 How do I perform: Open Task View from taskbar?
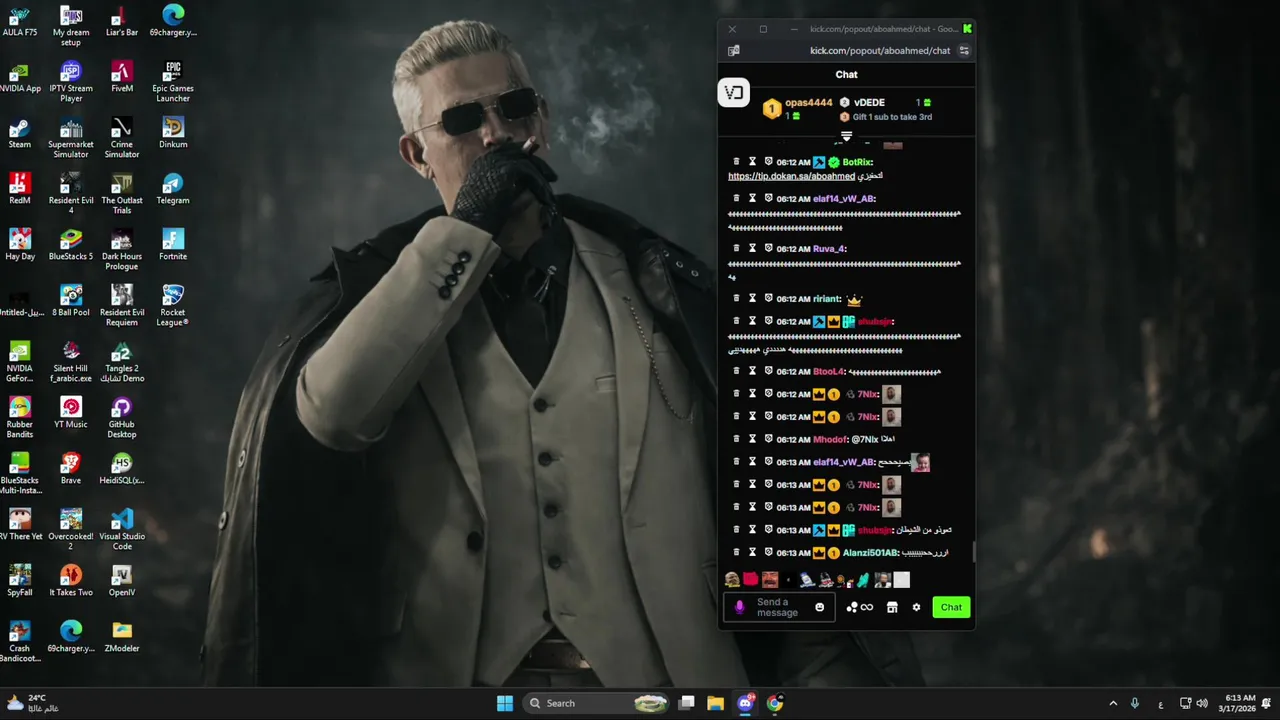click(x=686, y=703)
